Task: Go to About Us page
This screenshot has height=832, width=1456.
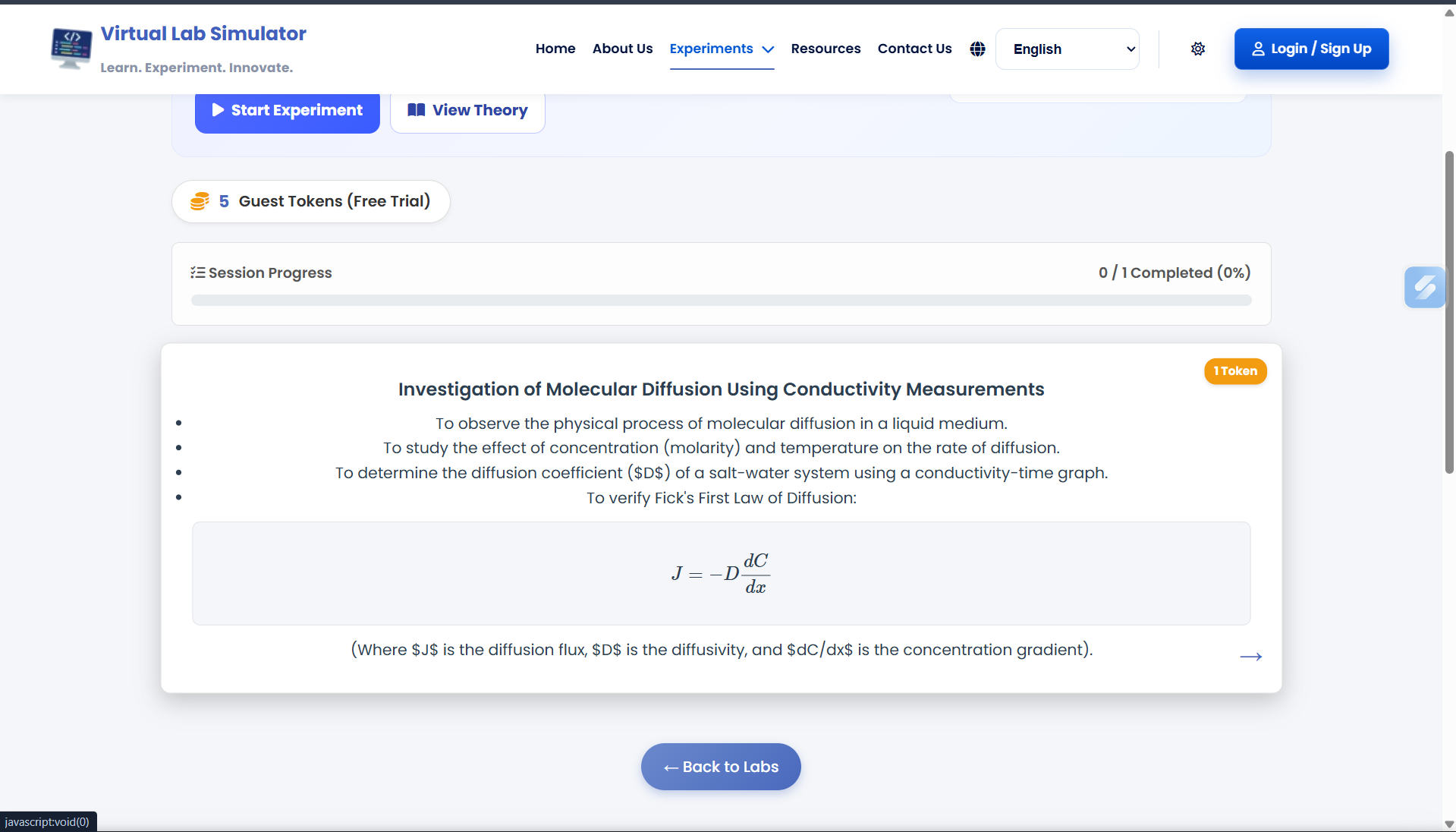Action: click(622, 49)
